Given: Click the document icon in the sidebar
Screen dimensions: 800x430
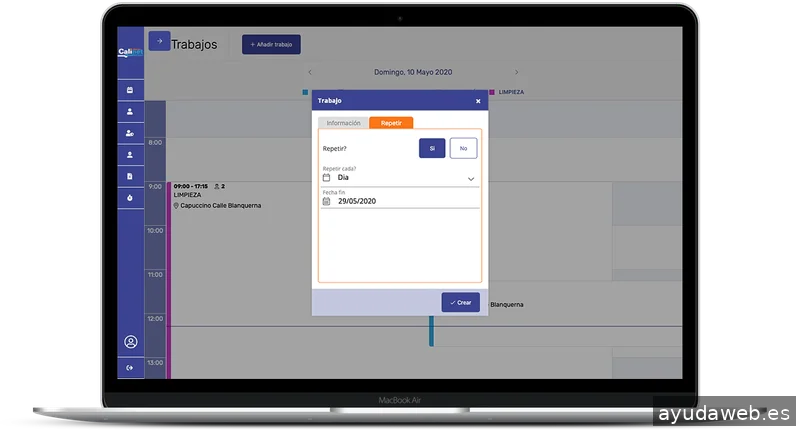Looking at the screenshot, I should click(x=130, y=176).
